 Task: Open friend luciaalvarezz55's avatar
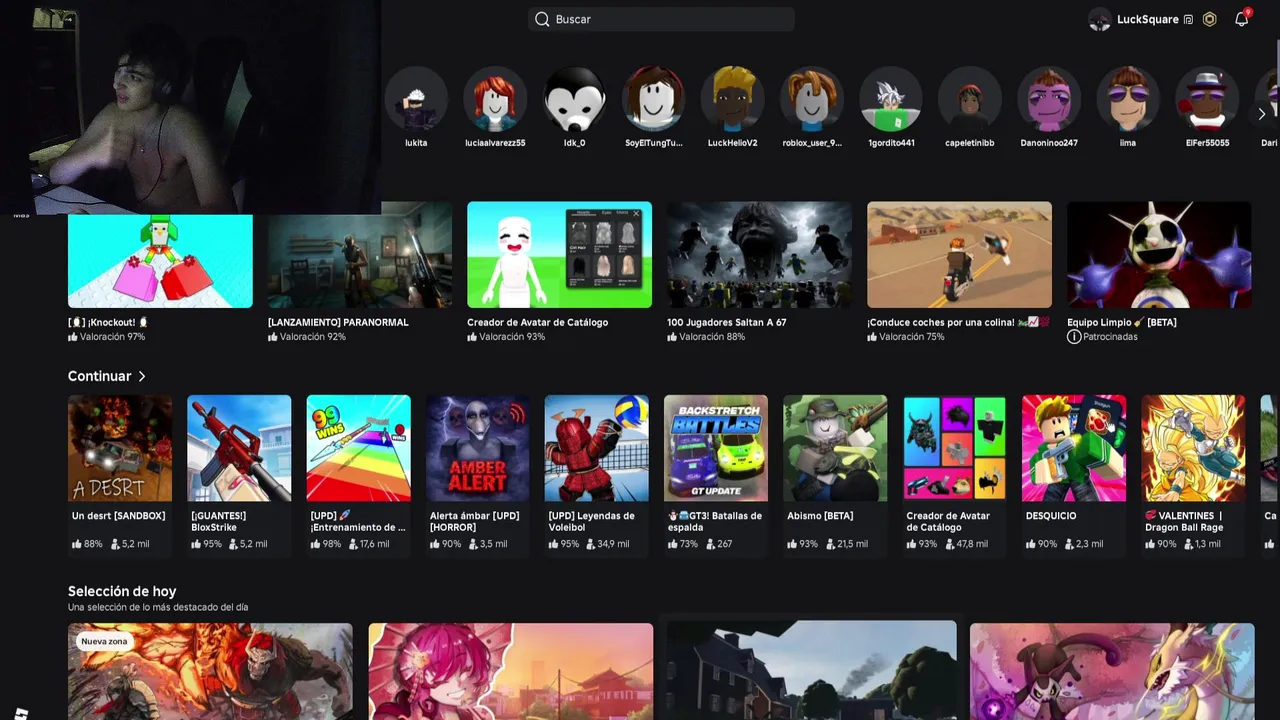coord(495,98)
